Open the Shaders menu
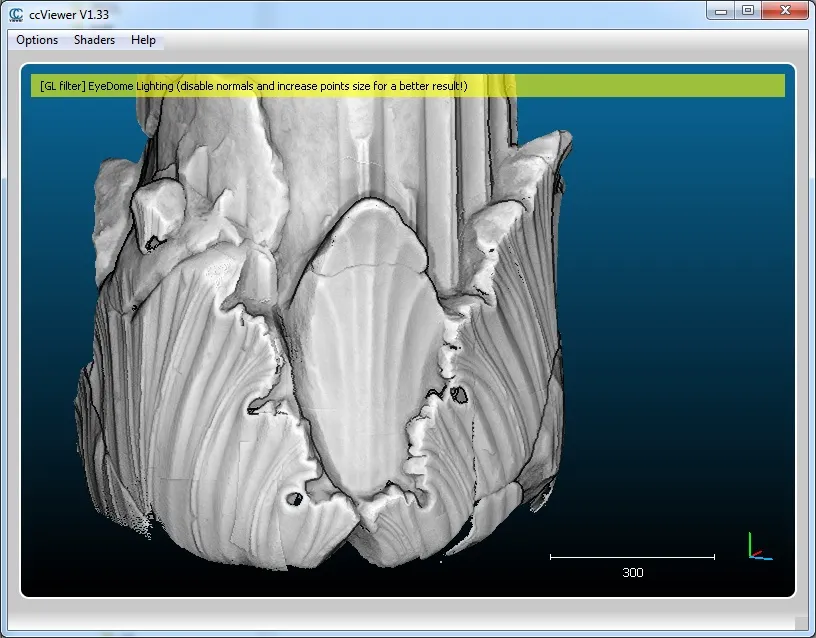The width and height of the screenshot is (816, 638). (x=94, y=40)
